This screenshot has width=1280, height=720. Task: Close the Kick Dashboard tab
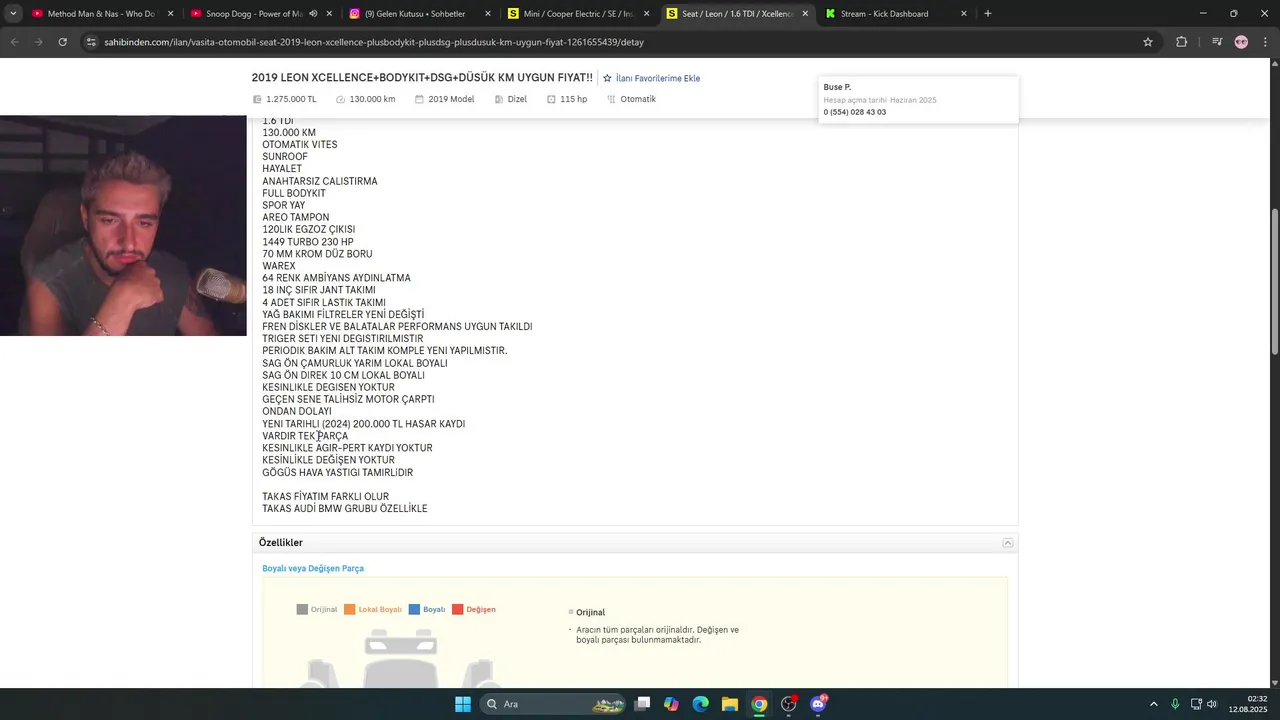(963, 14)
